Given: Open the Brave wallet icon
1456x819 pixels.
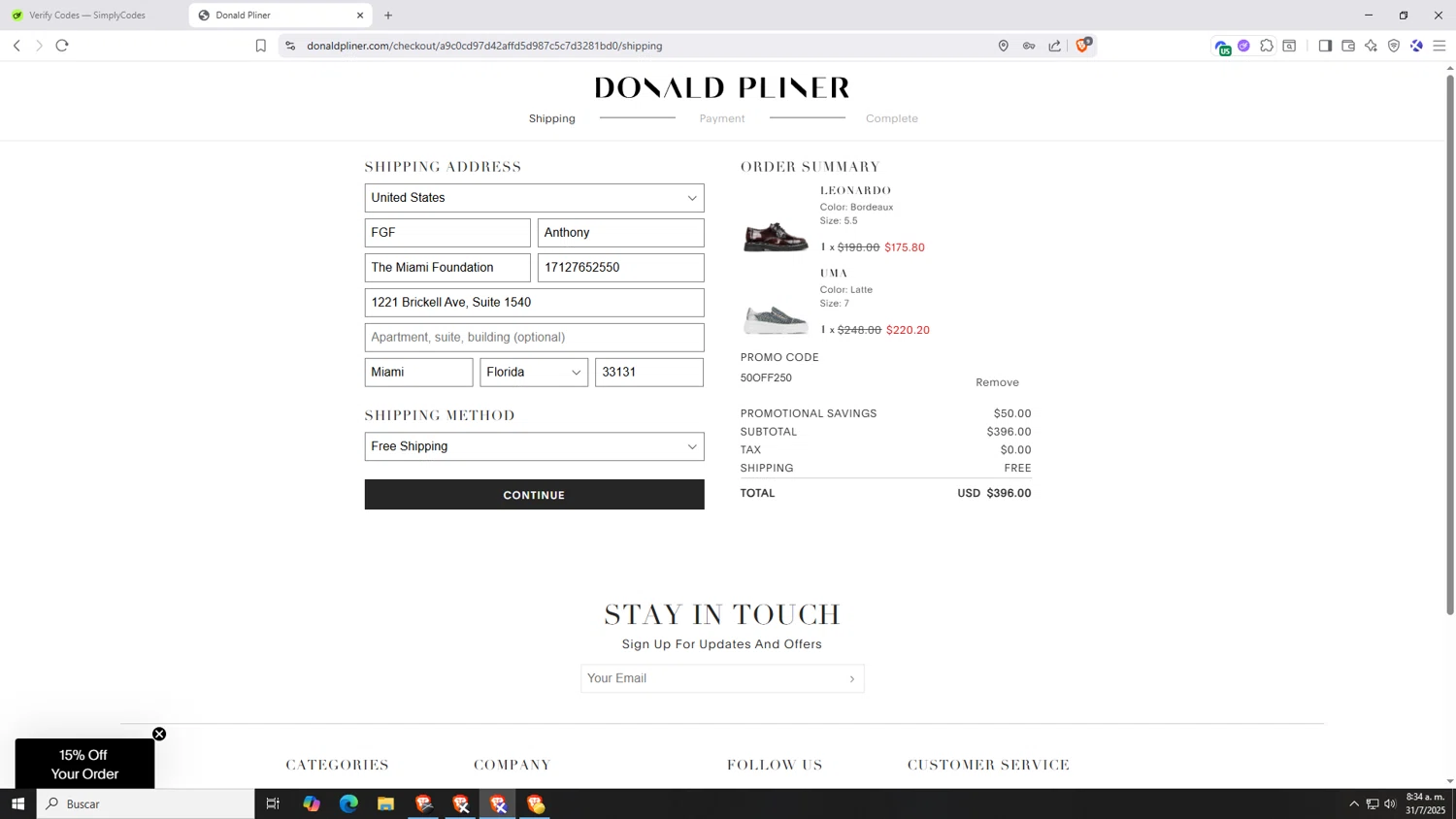Looking at the screenshot, I should [1348, 46].
